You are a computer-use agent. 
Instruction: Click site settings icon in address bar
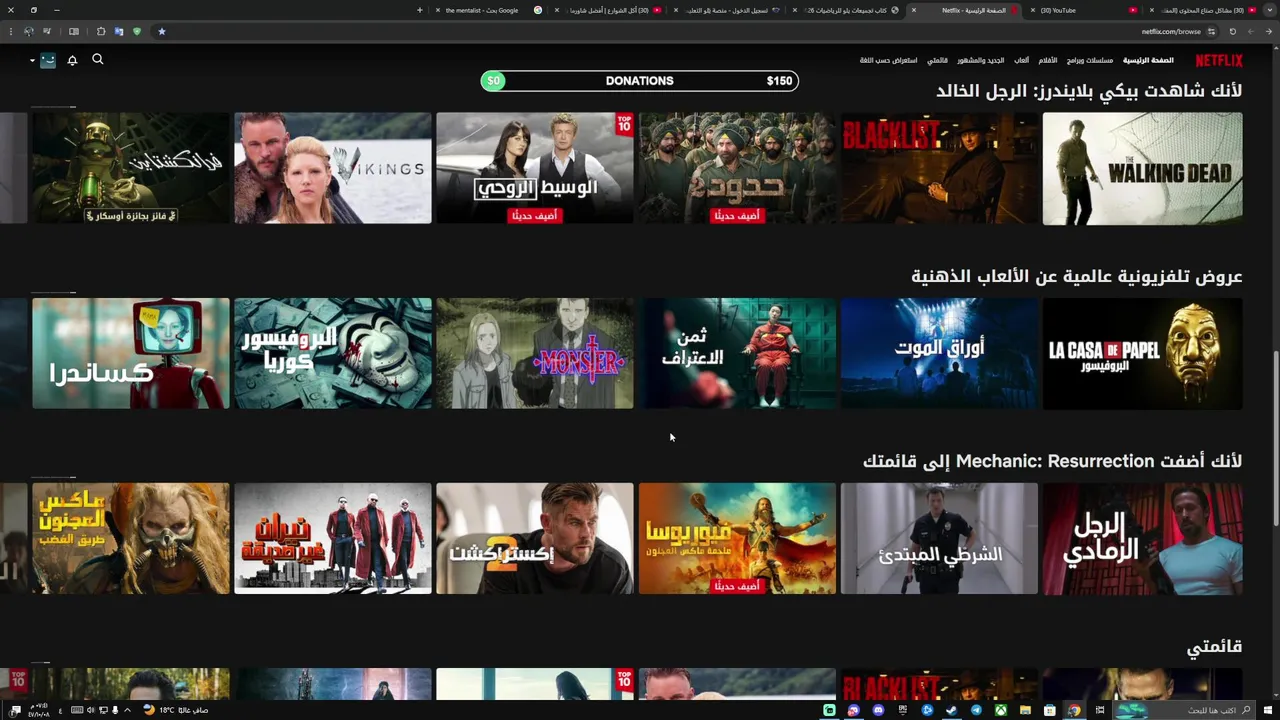pyautogui.click(x=1212, y=31)
